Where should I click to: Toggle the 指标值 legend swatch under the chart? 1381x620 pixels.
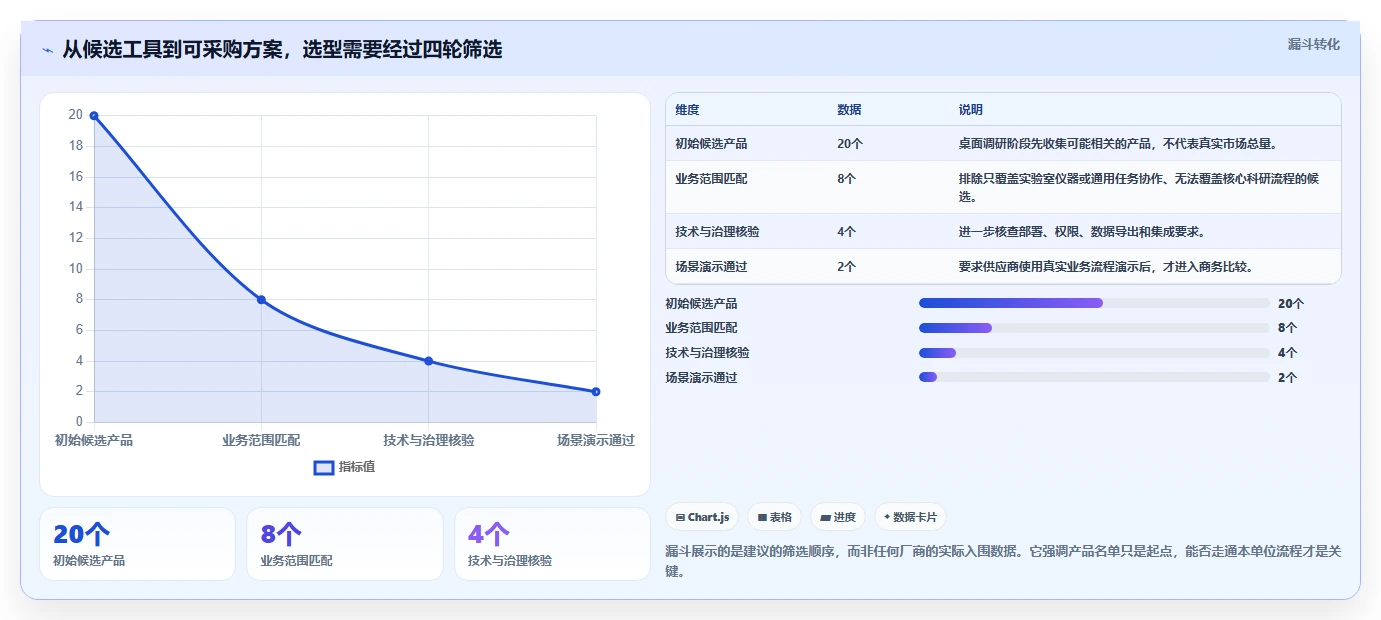[324, 467]
